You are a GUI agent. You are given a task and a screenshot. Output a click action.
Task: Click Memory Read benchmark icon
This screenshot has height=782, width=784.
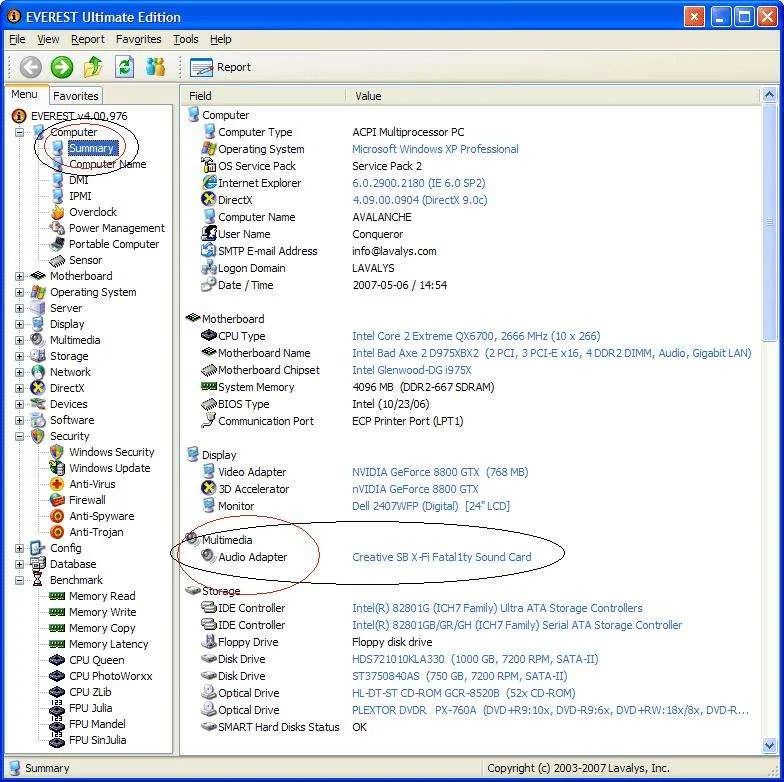click(57, 596)
